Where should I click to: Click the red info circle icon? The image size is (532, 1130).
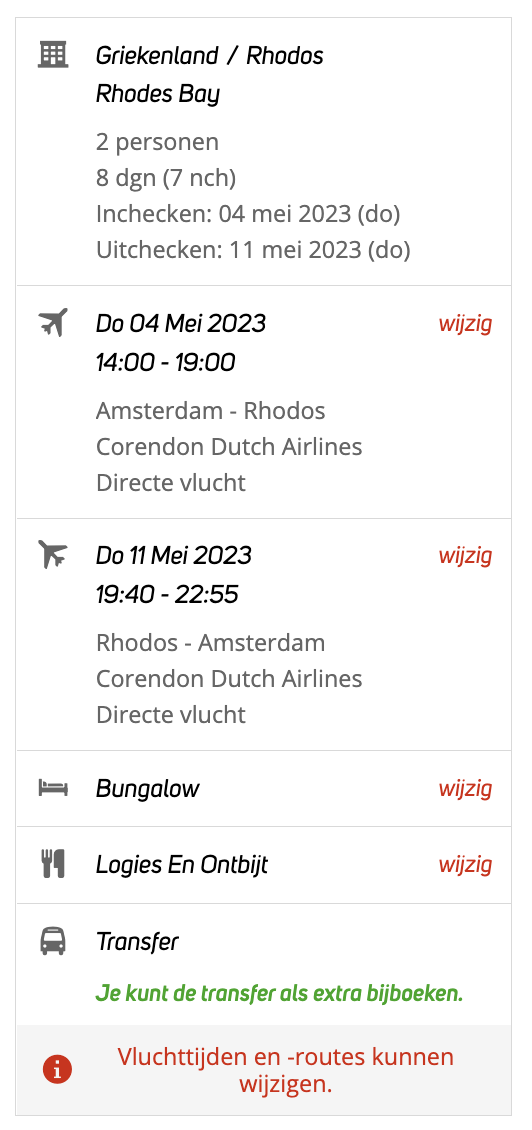[58, 1071]
